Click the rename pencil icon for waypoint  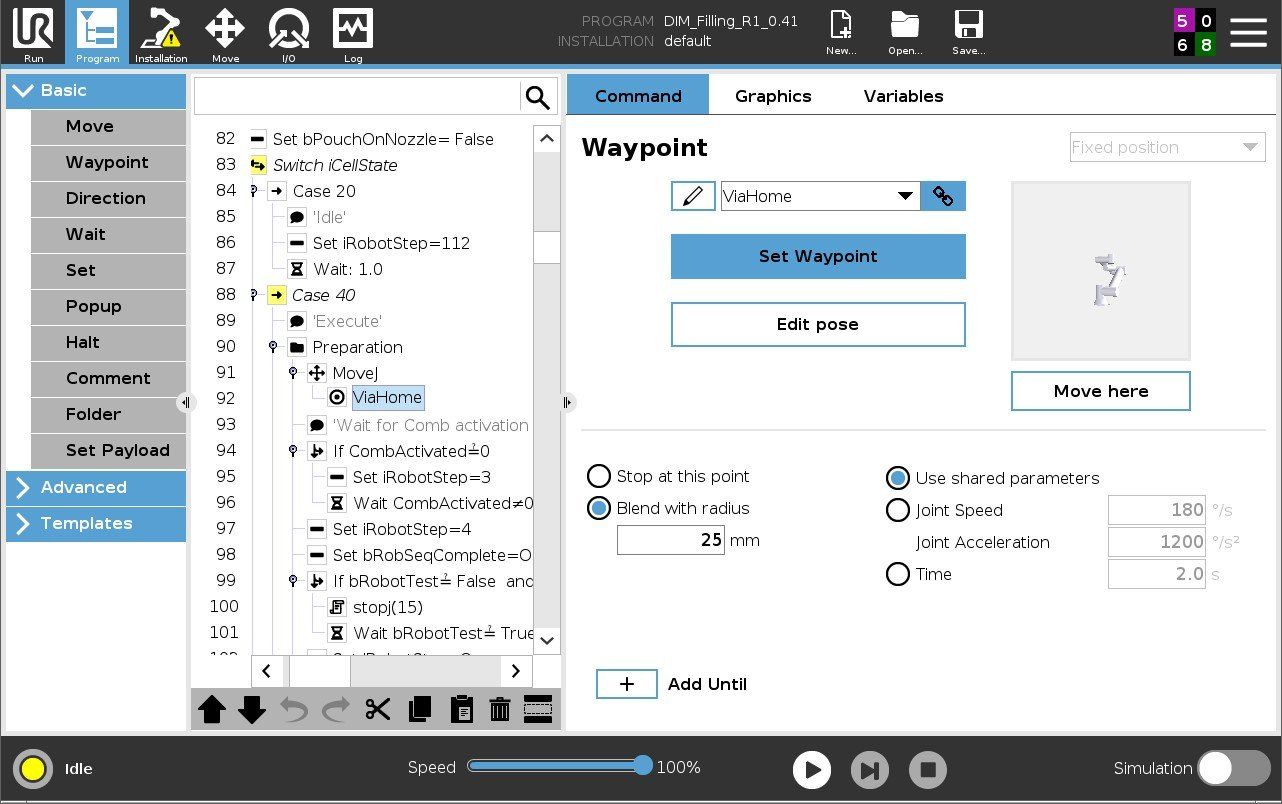[x=693, y=196]
